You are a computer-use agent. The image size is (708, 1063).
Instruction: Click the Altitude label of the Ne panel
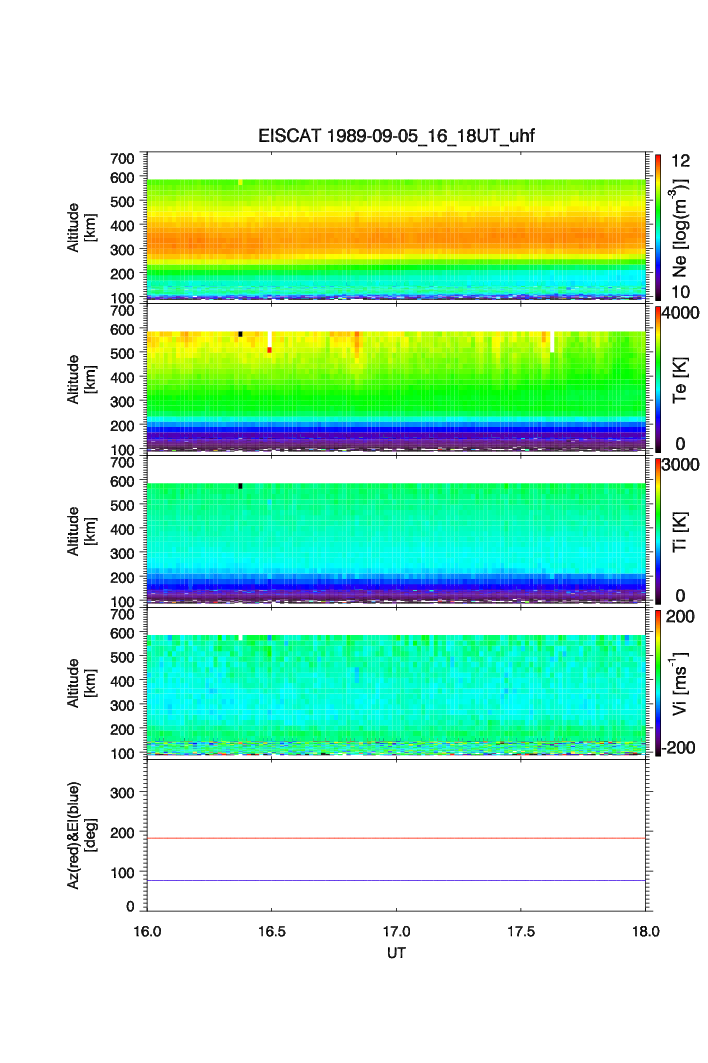[x=81, y=227]
